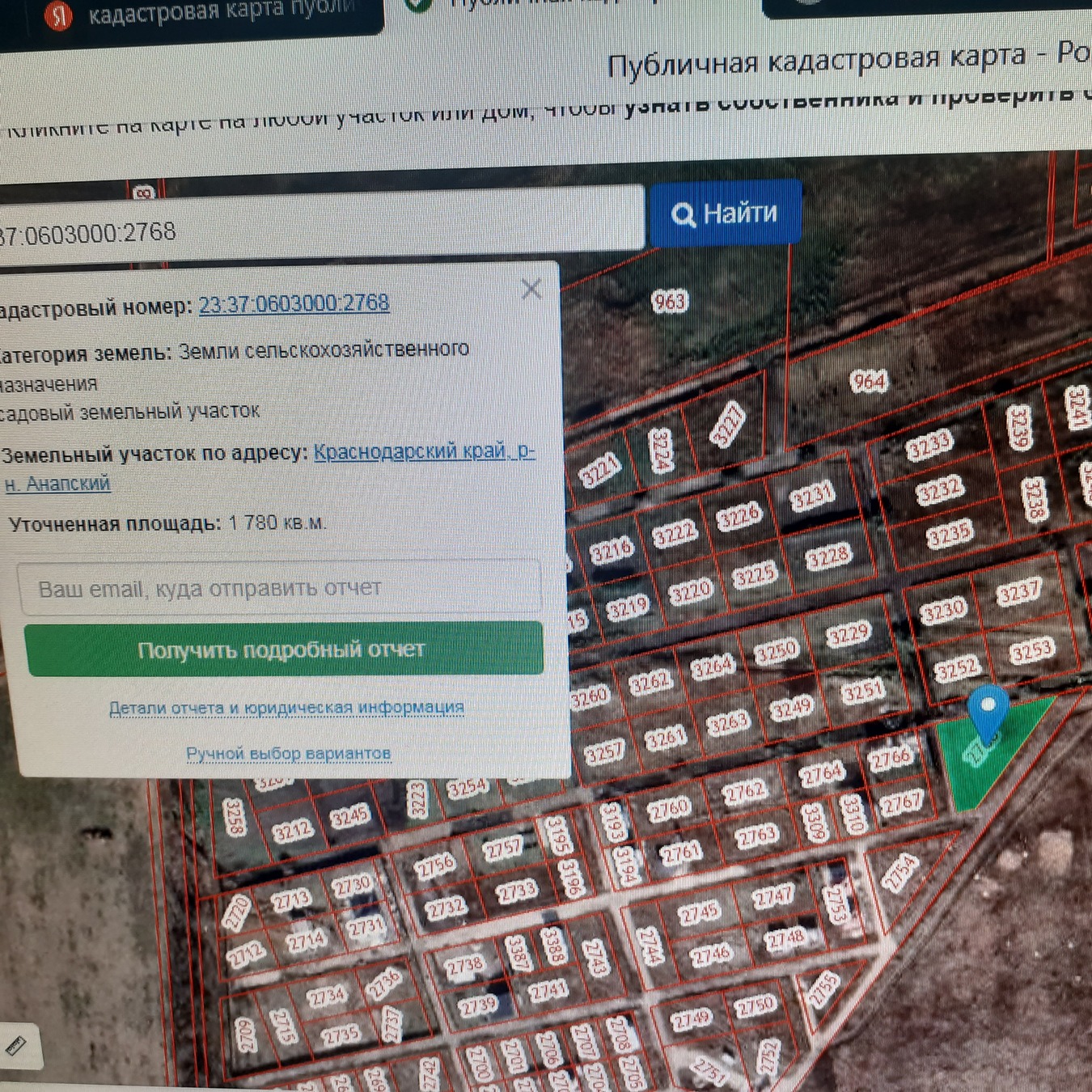Close the parcel info popup with the X
Image resolution: width=1092 pixels, height=1092 pixels.
point(531,289)
